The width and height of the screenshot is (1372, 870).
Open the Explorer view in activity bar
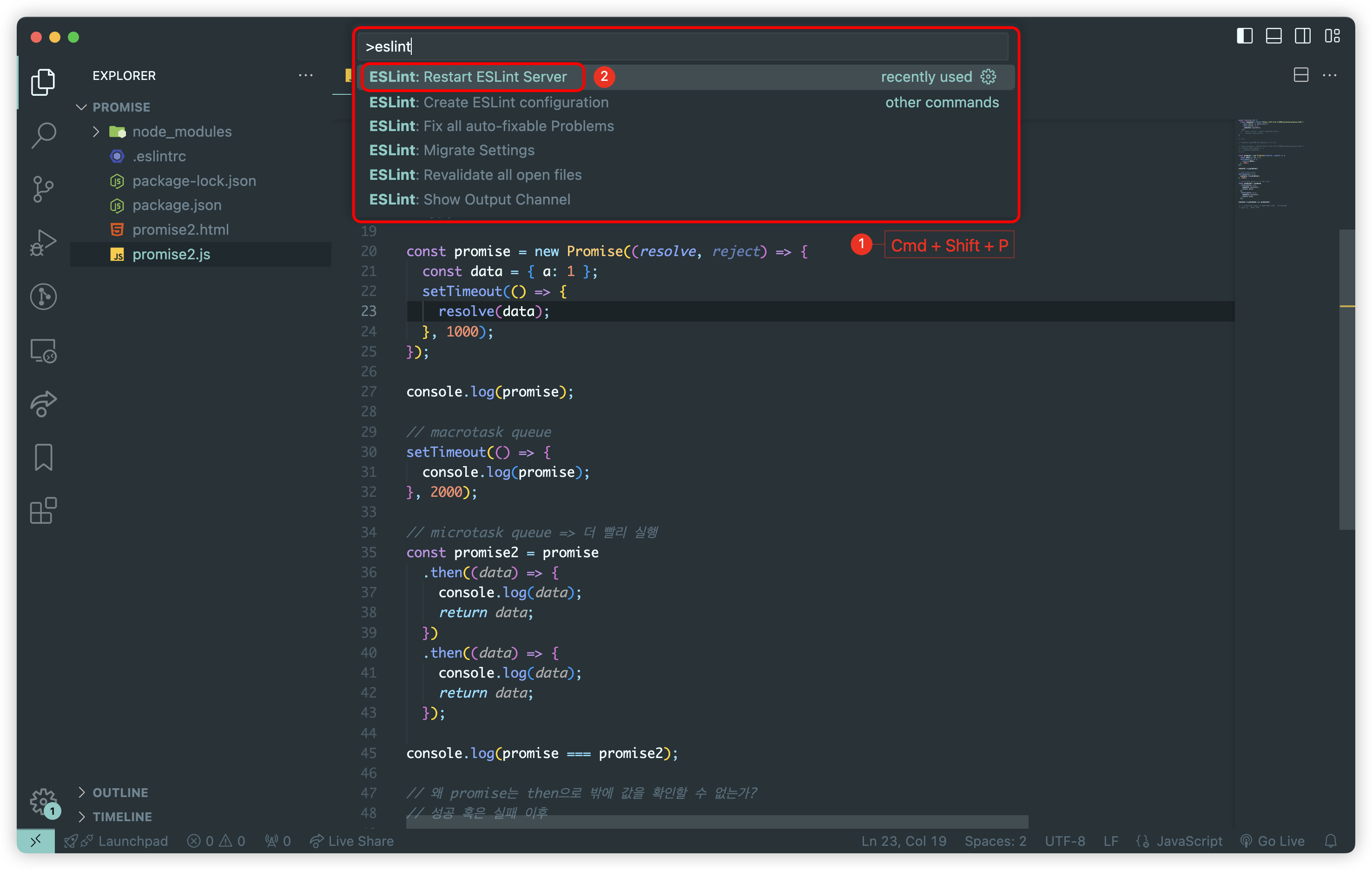pos(43,82)
